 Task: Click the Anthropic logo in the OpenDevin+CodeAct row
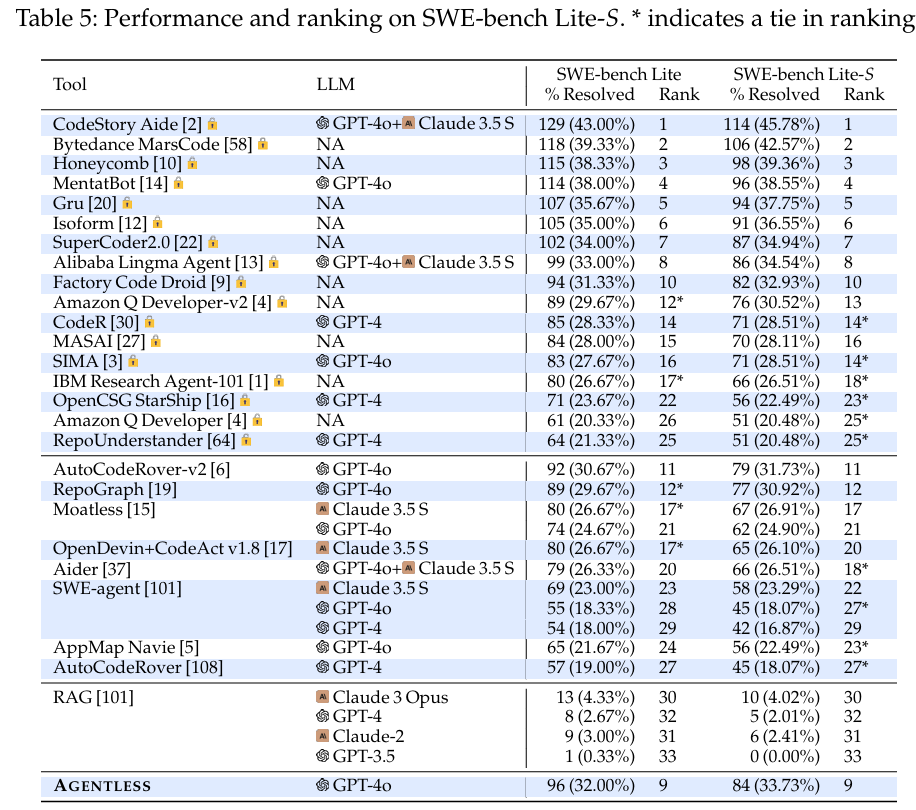(322, 548)
